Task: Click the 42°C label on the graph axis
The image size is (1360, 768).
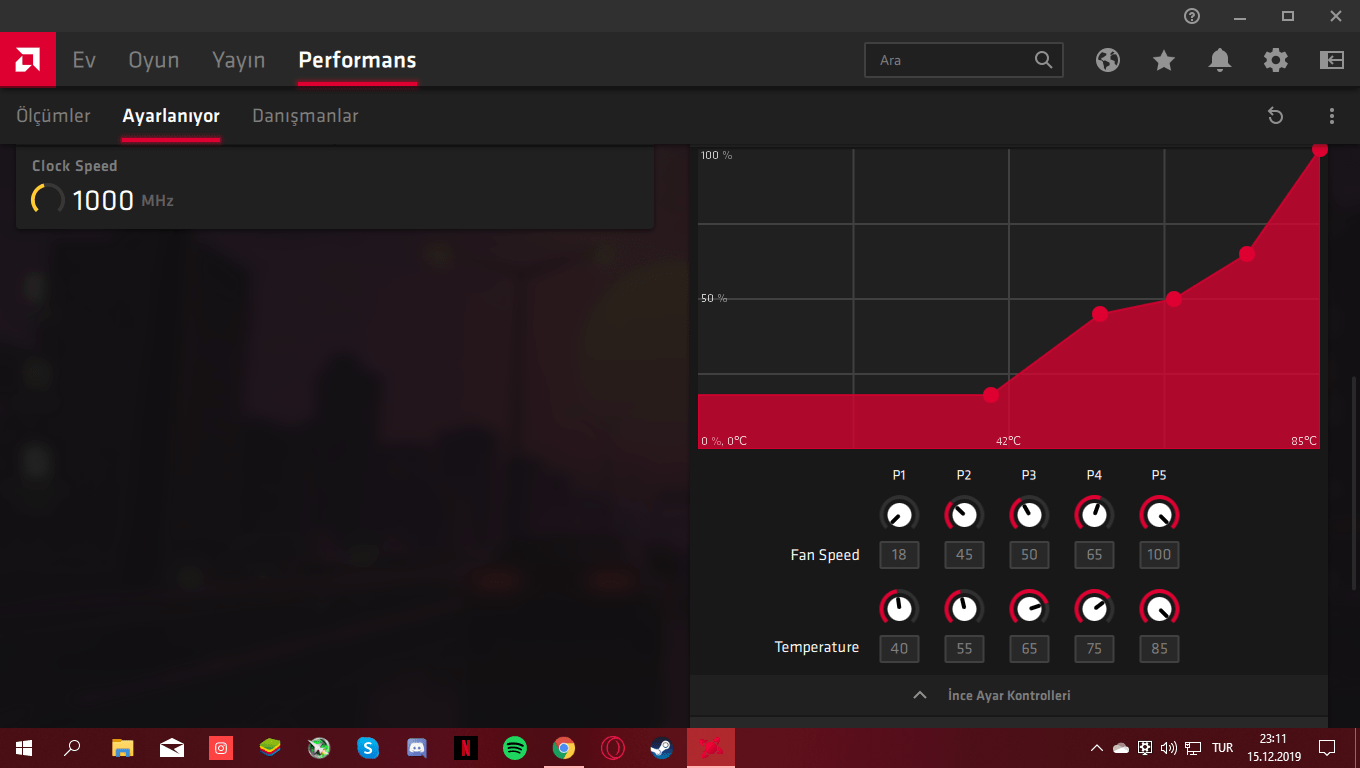Action: click(1008, 441)
